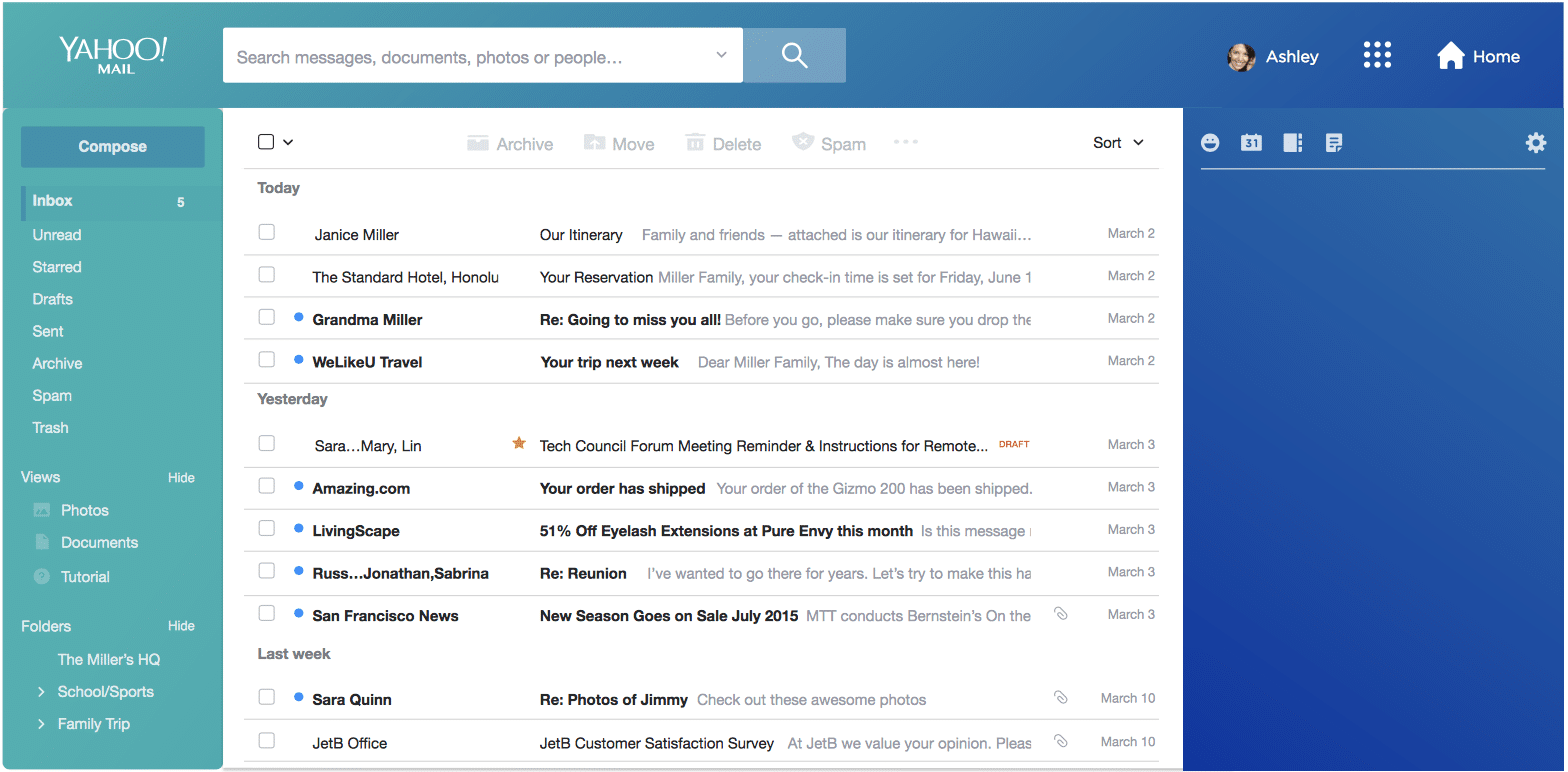Screen dimensions: 1568x772
Task: Hide the Views section
Action: pos(181,478)
